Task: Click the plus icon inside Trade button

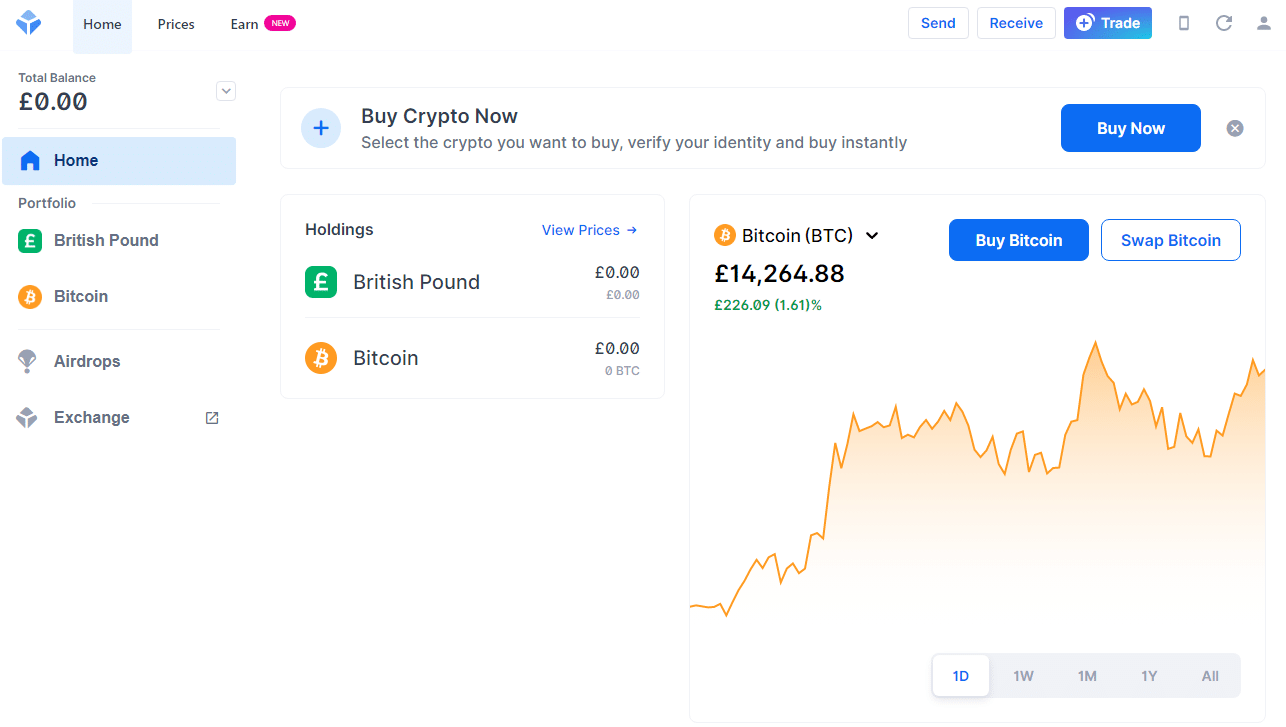Action: (x=1084, y=23)
